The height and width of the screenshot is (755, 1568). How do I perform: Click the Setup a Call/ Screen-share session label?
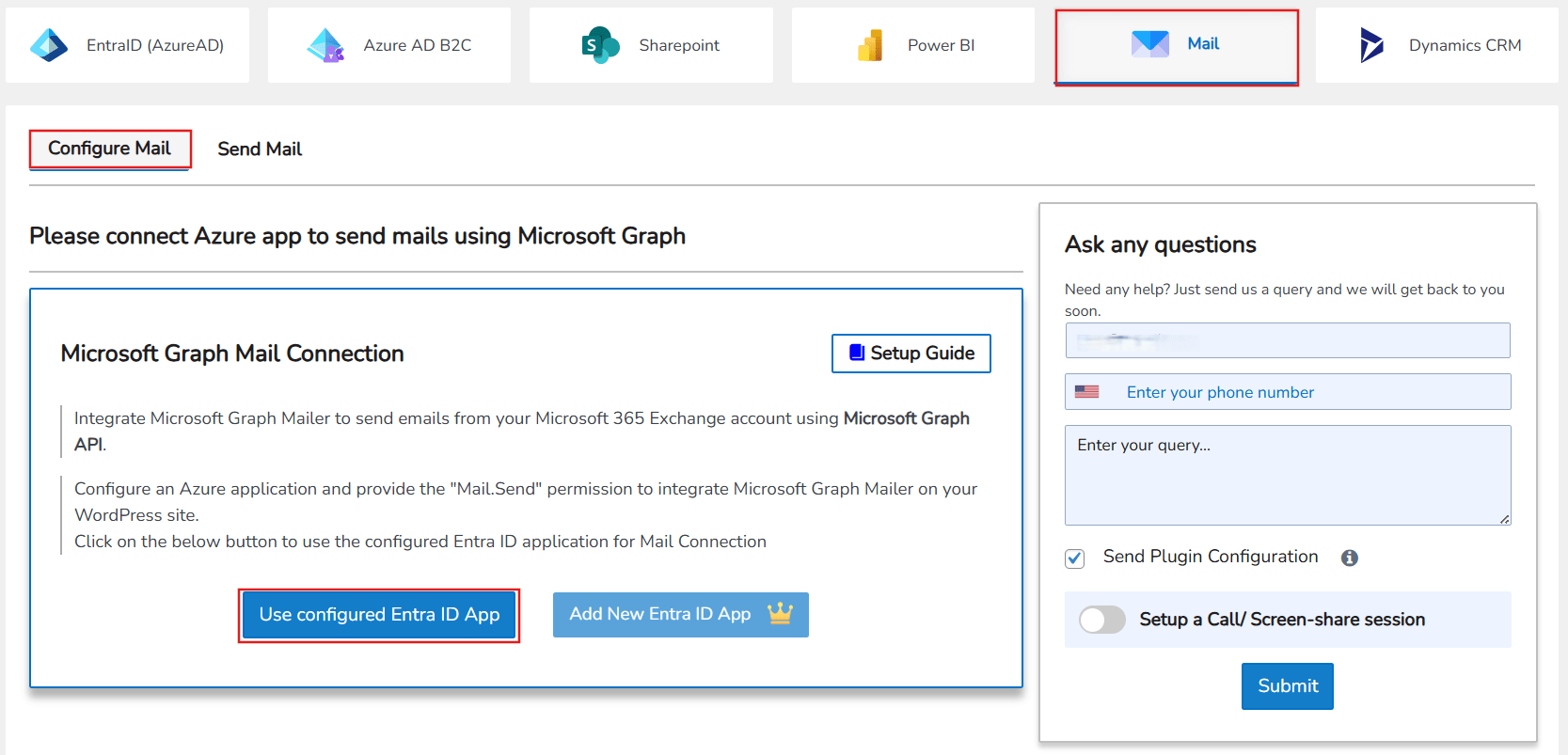coord(1282,620)
